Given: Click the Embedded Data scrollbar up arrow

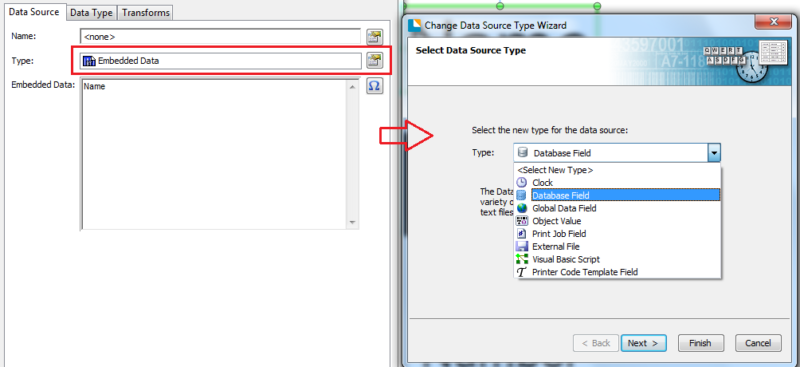Looking at the screenshot, I should click(352, 86).
